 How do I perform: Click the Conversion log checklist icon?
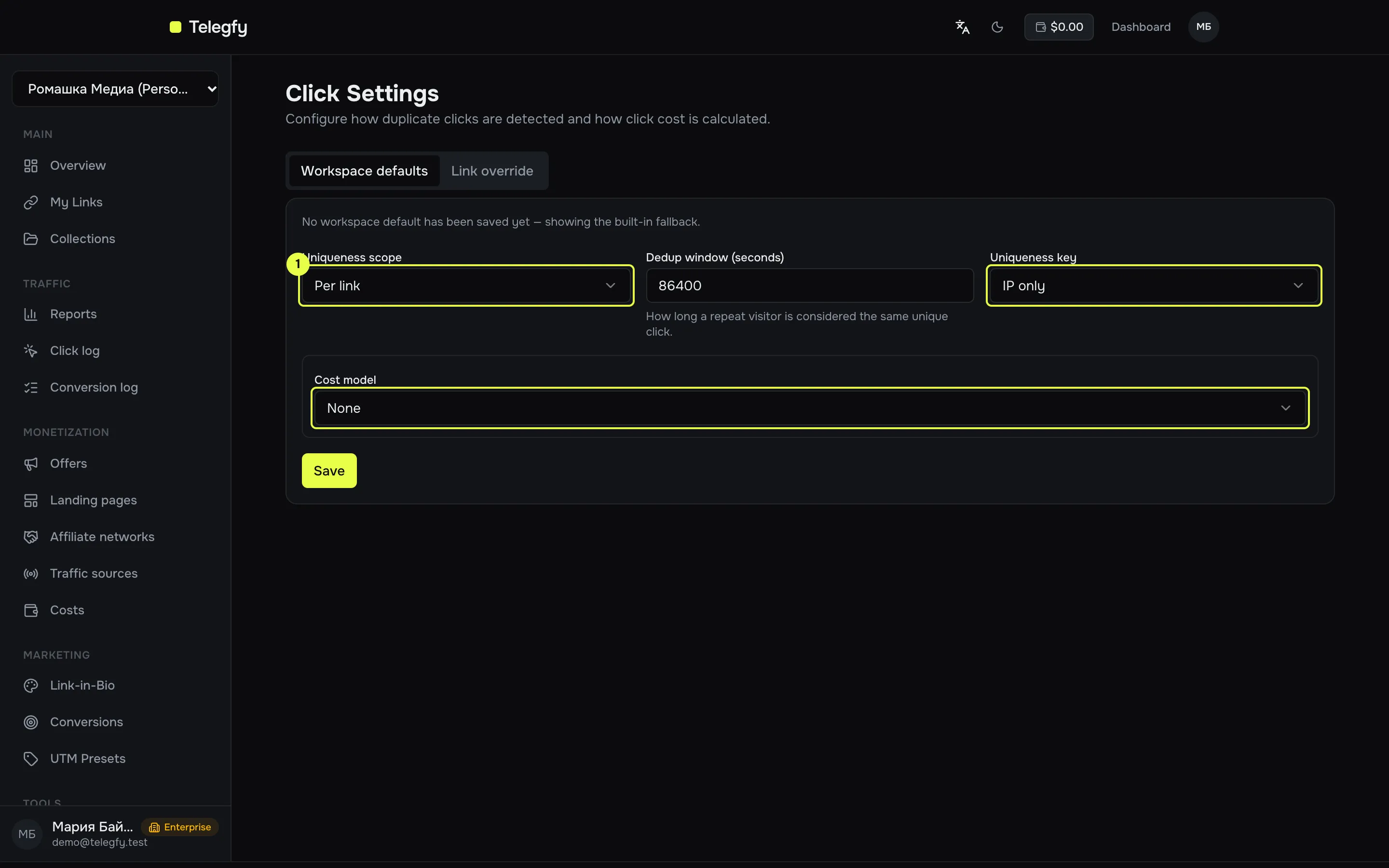click(31, 388)
